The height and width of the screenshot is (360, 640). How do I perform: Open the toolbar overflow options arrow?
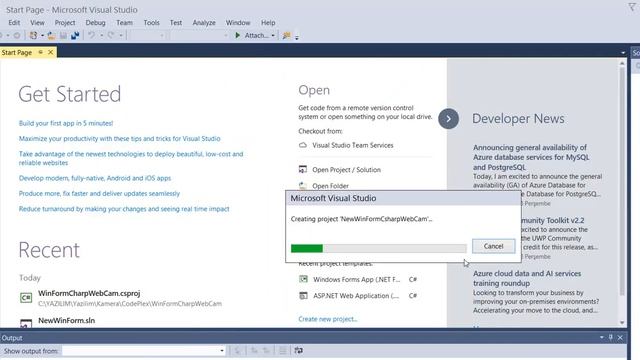[x=297, y=37]
